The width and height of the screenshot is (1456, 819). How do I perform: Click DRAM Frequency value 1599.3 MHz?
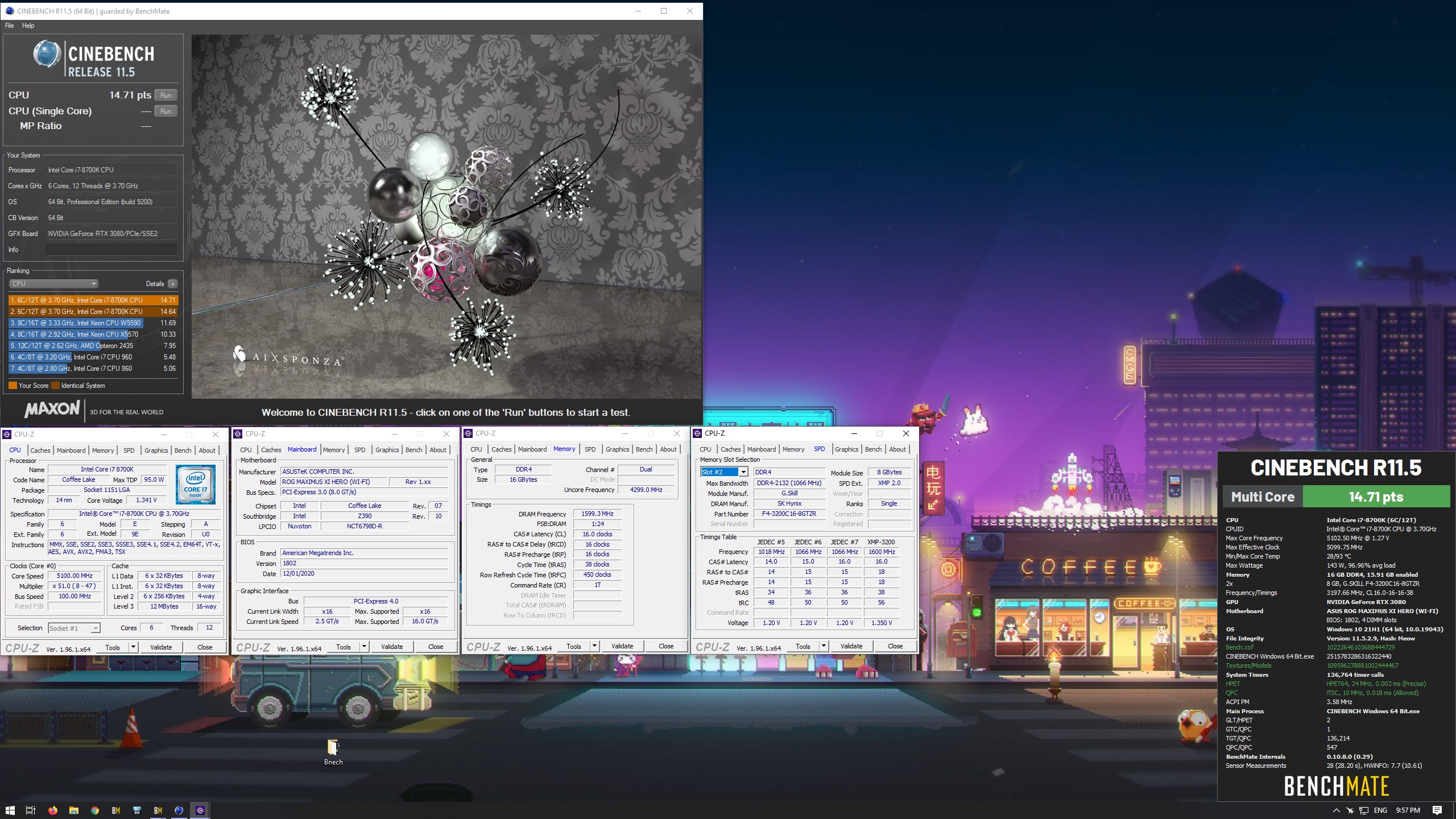(597, 514)
